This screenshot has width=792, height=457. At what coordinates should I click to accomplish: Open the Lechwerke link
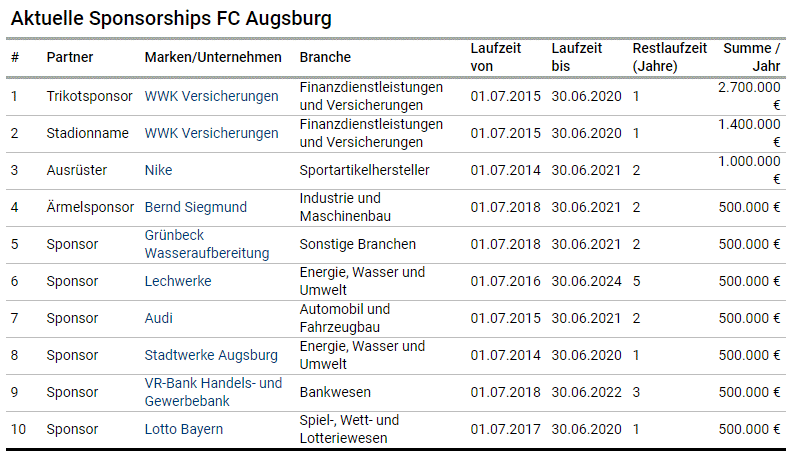178,281
